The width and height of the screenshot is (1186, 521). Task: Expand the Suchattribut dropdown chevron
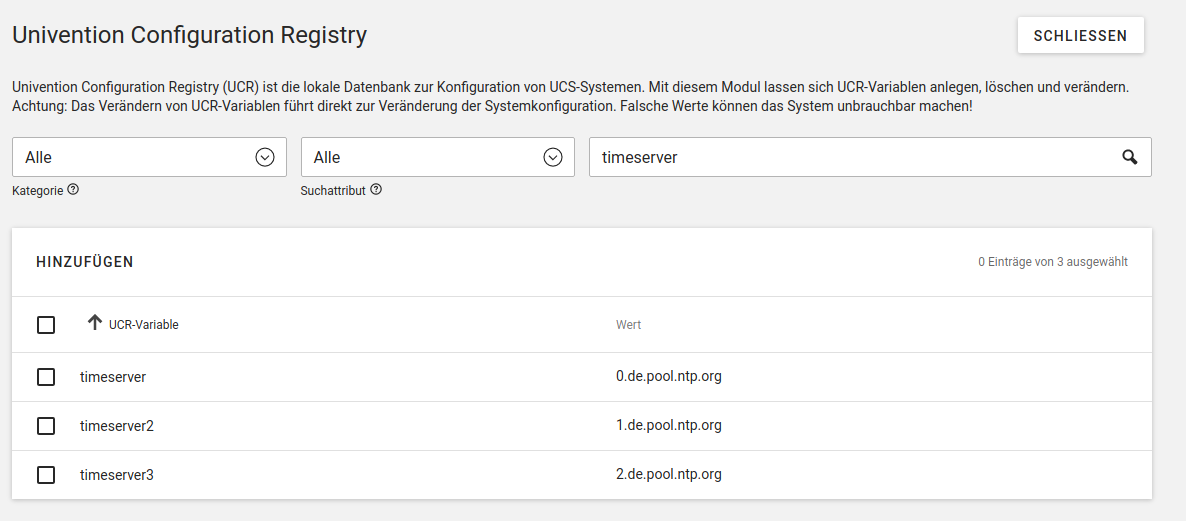553,157
